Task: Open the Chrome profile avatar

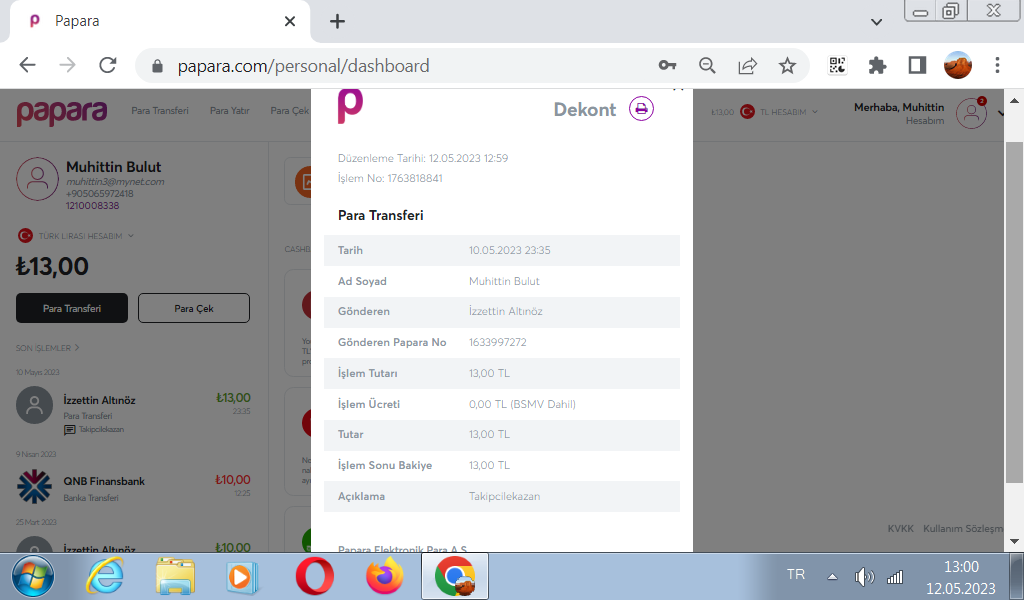Action: click(x=957, y=65)
